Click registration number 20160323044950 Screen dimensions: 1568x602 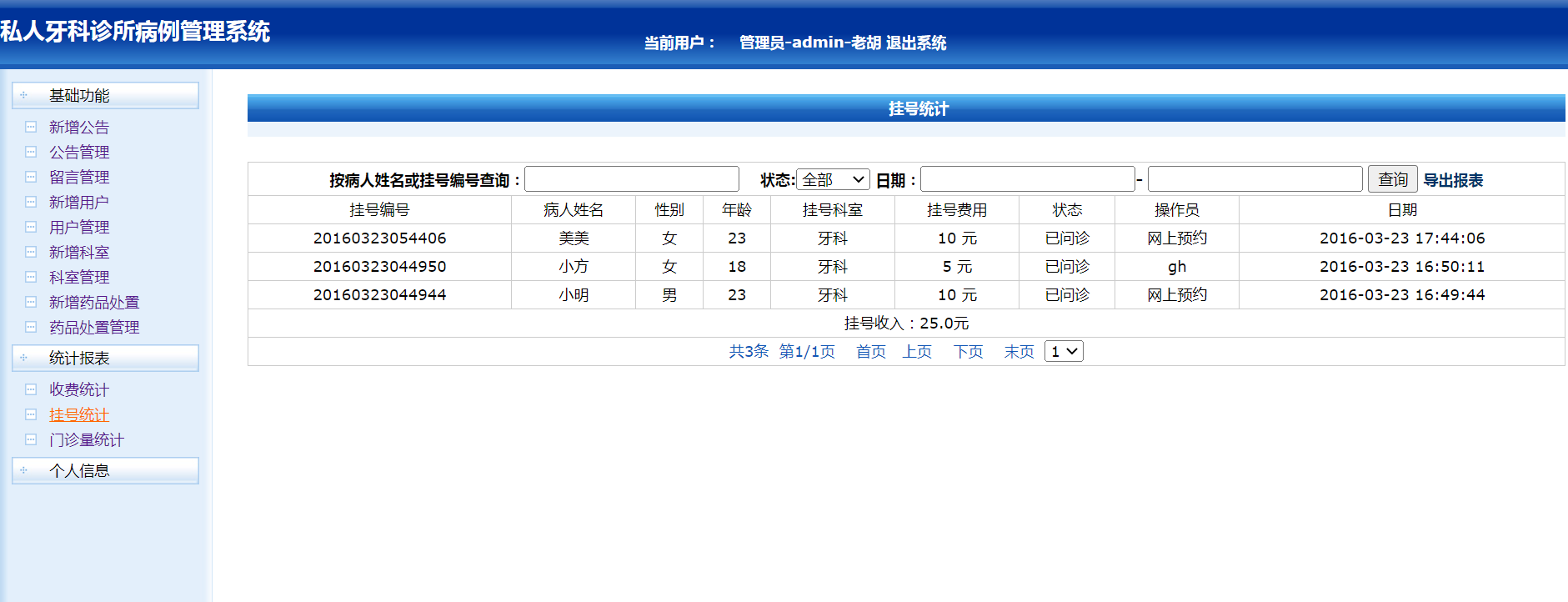click(379, 267)
